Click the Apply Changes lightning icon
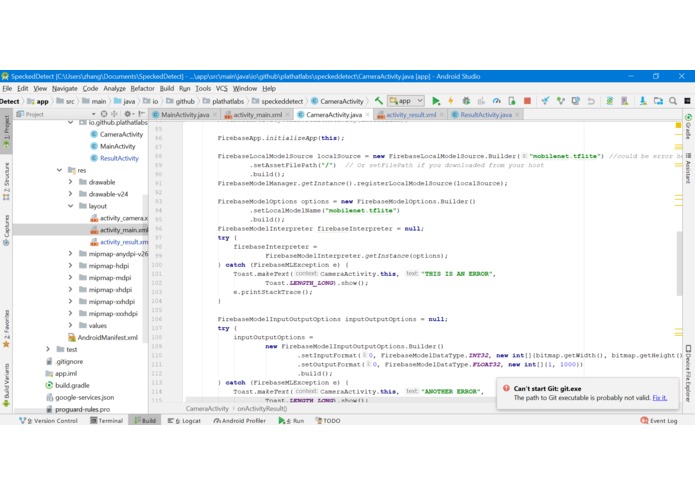The width and height of the screenshot is (695, 494). [451, 101]
